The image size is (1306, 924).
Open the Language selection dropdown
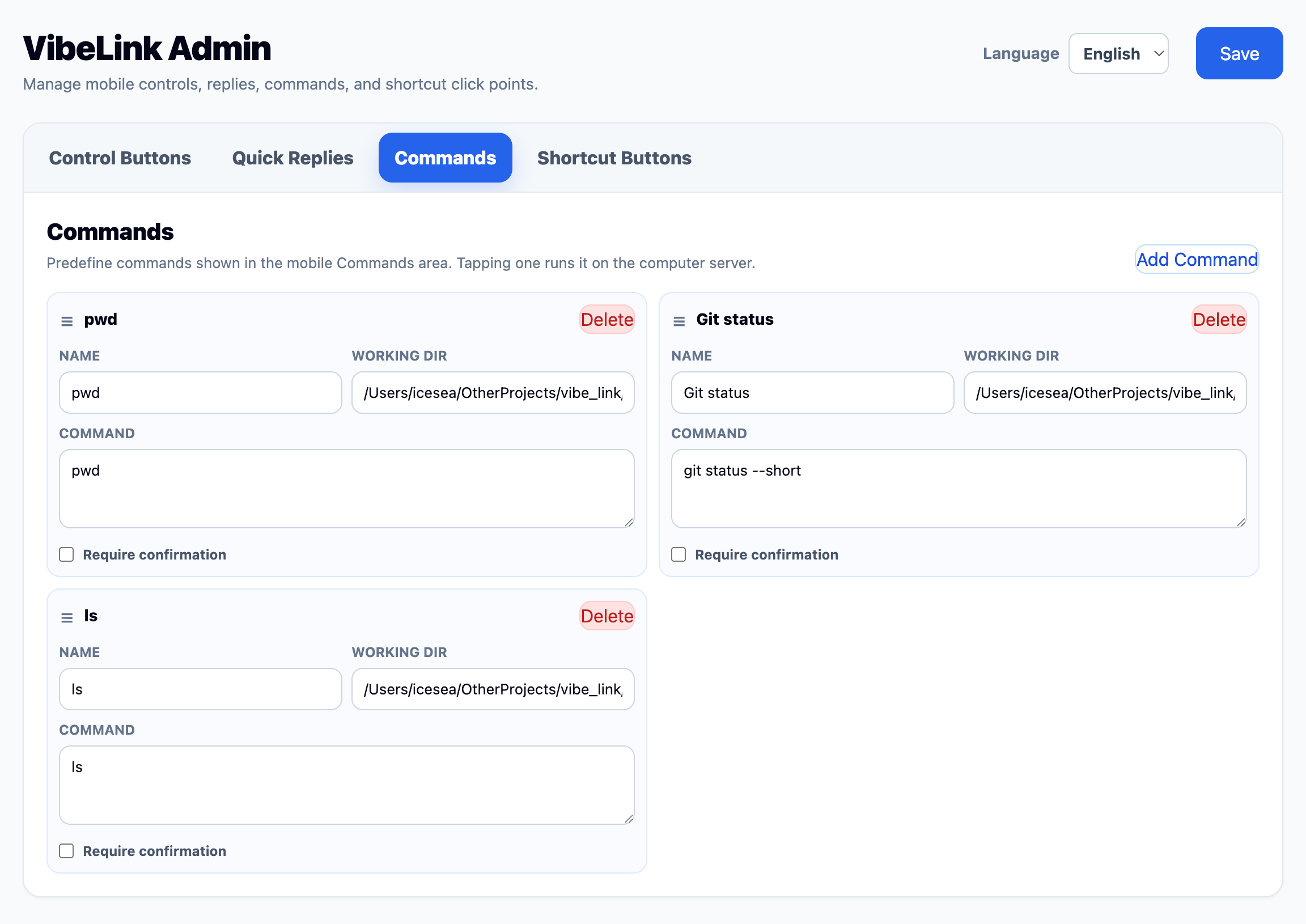[x=1118, y=53]
